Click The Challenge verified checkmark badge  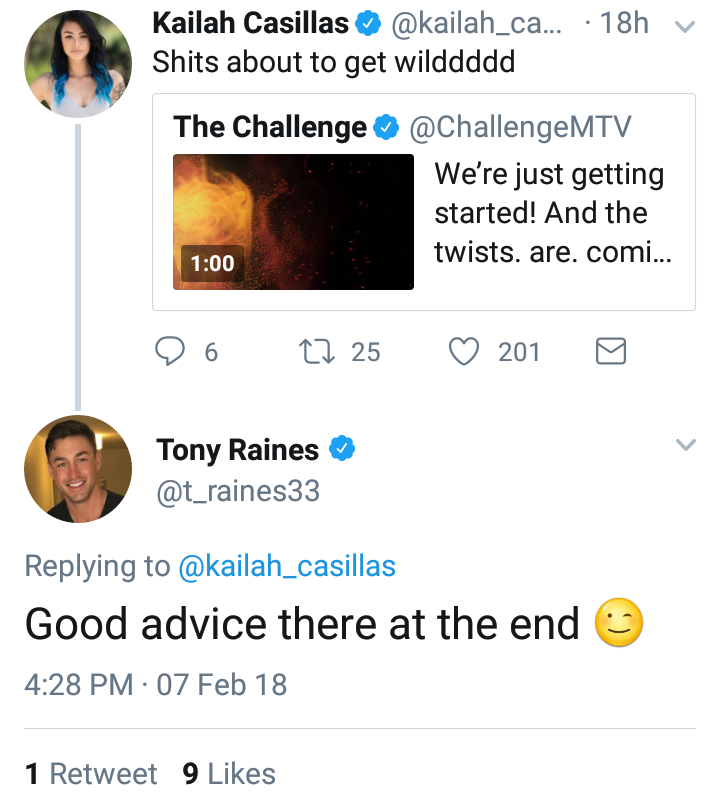[386, 127]
